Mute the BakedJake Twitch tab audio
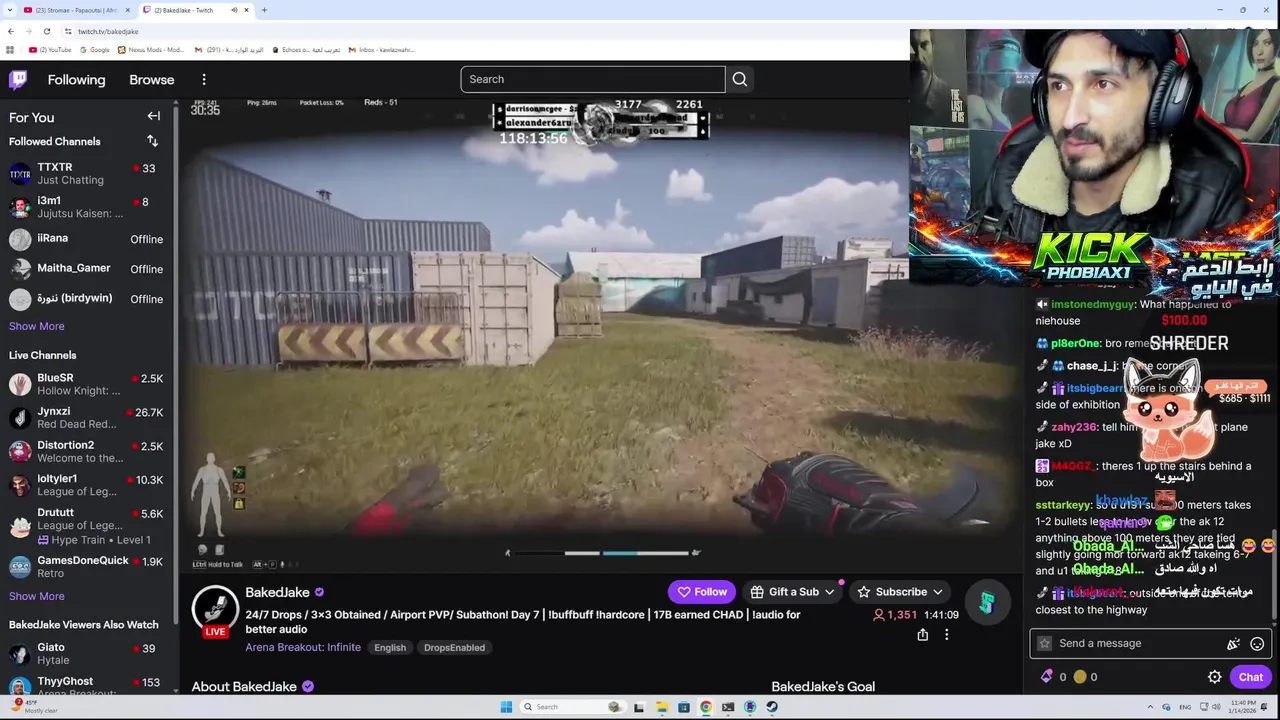This screenshot has height=720, width=1280. pyautogui.click(x=234, y=10)
